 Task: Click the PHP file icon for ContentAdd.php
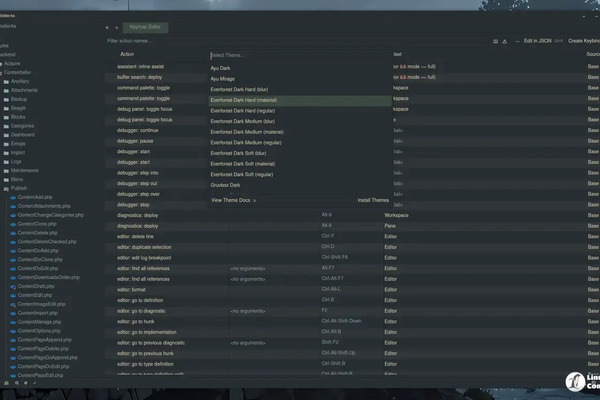(13, 197)
